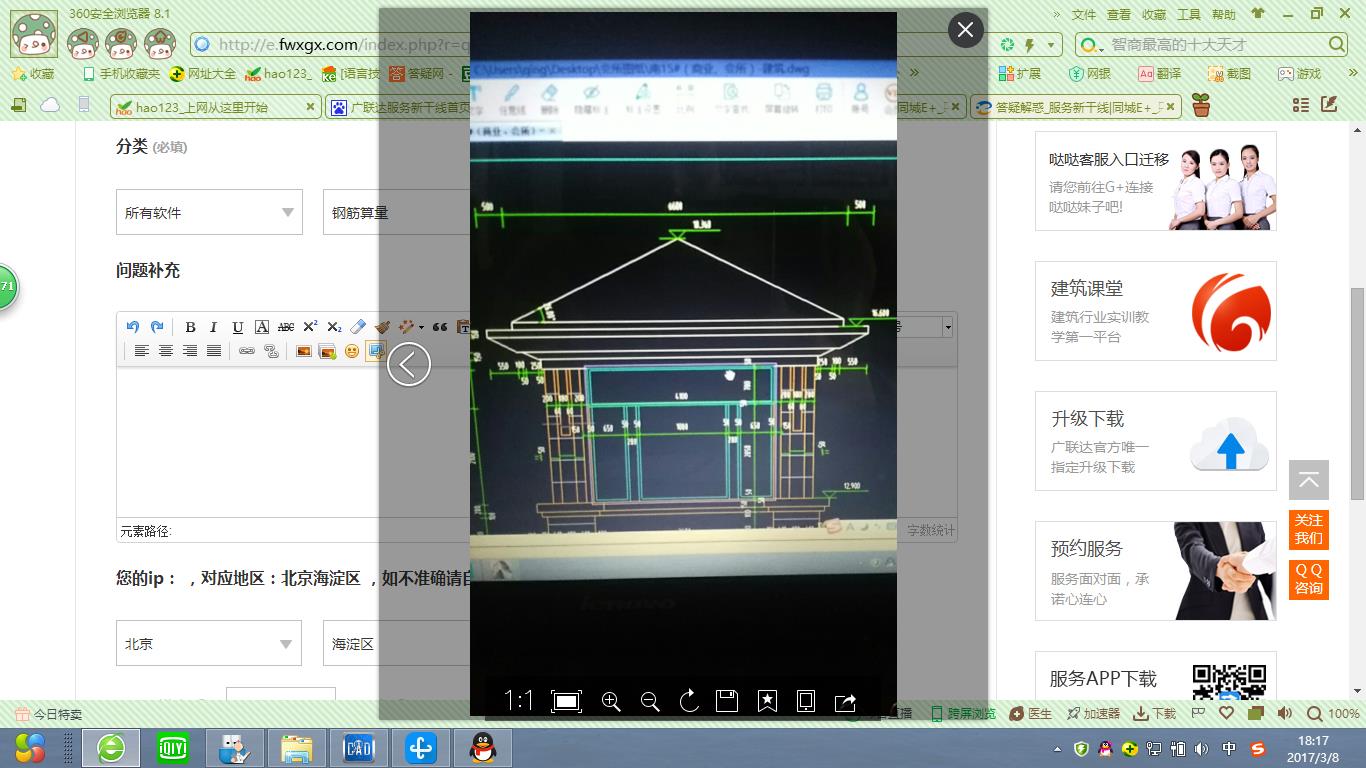Open the 收藏 menu
This screenshot has width=1366, height=768.
tap(1154, 14)
